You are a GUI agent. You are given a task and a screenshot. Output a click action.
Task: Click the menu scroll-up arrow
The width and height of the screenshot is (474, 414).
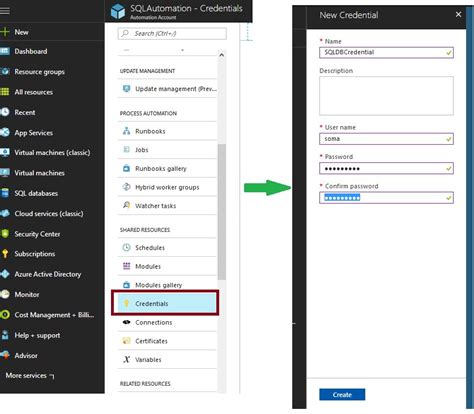221,55
